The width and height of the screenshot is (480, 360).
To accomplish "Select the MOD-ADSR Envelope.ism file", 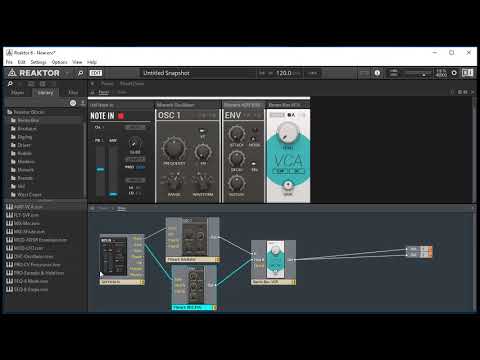I will [41, 240].
